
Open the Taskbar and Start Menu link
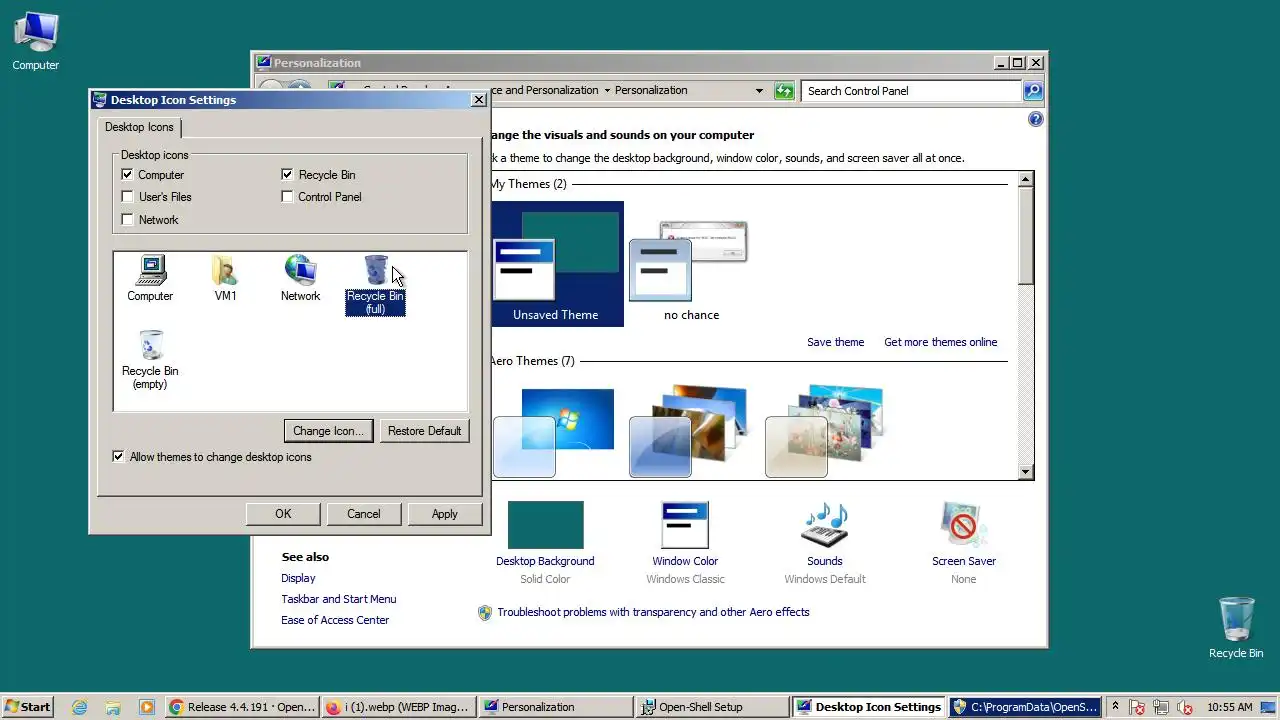339,599
